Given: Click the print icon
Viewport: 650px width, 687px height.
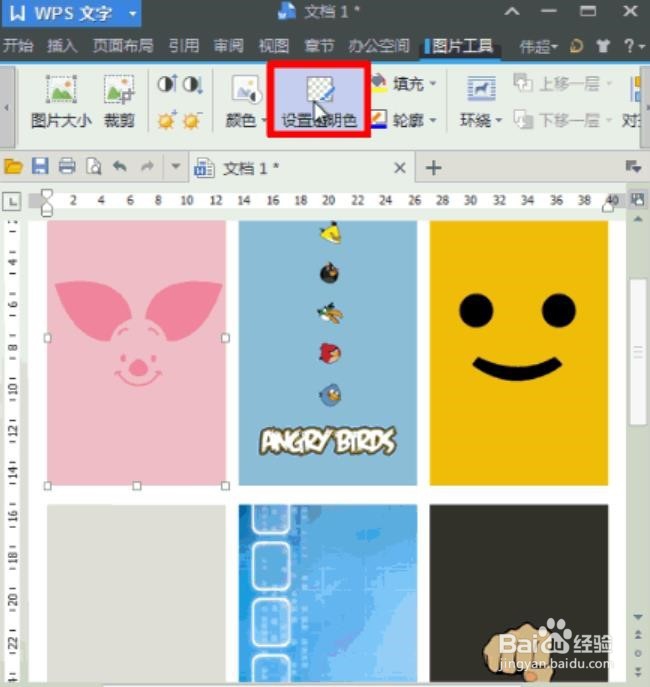Looking at the screenshot, I should point(67,166).
